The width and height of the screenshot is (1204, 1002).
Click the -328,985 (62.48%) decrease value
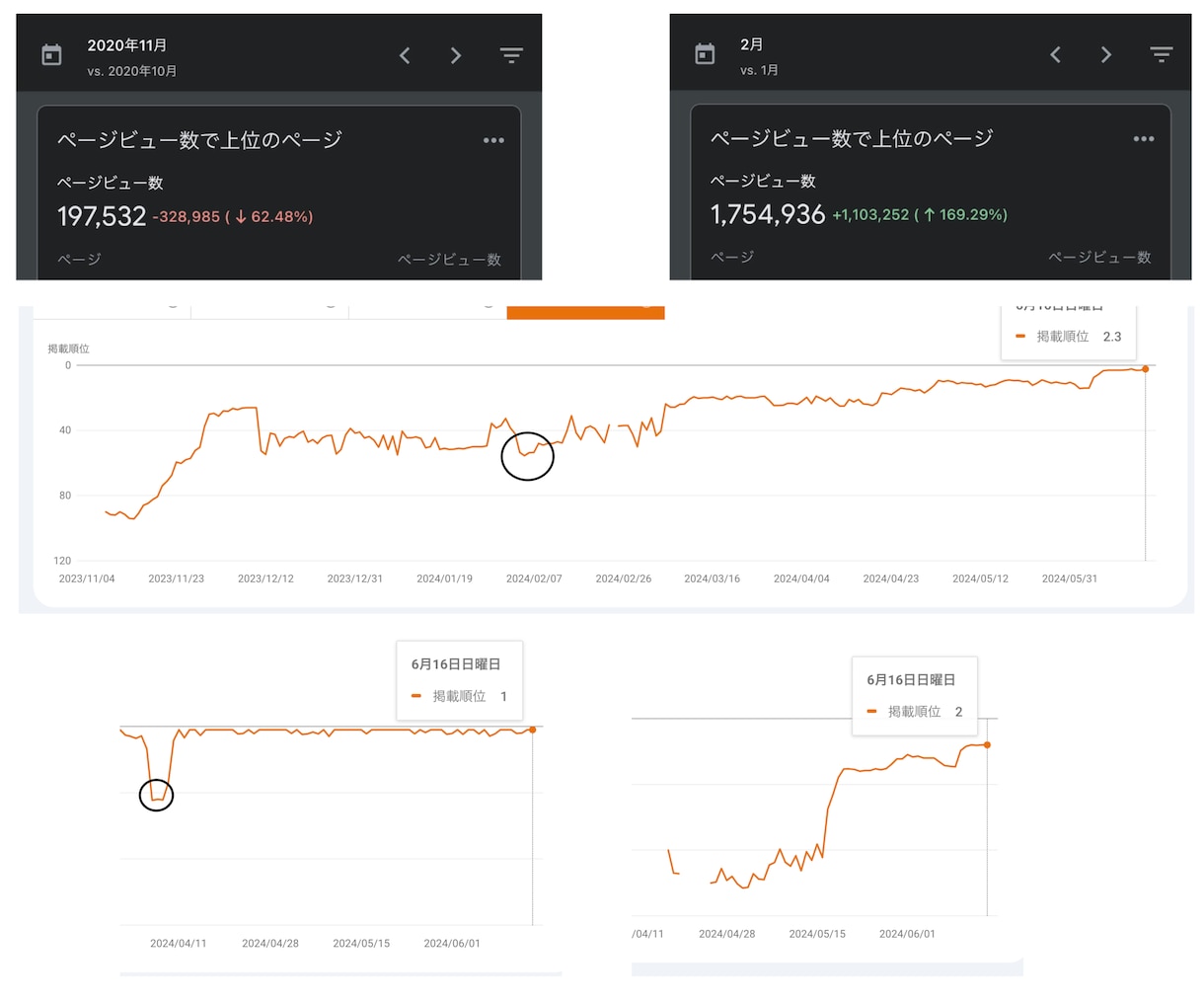pyautogui.click(x=233, y=216)
